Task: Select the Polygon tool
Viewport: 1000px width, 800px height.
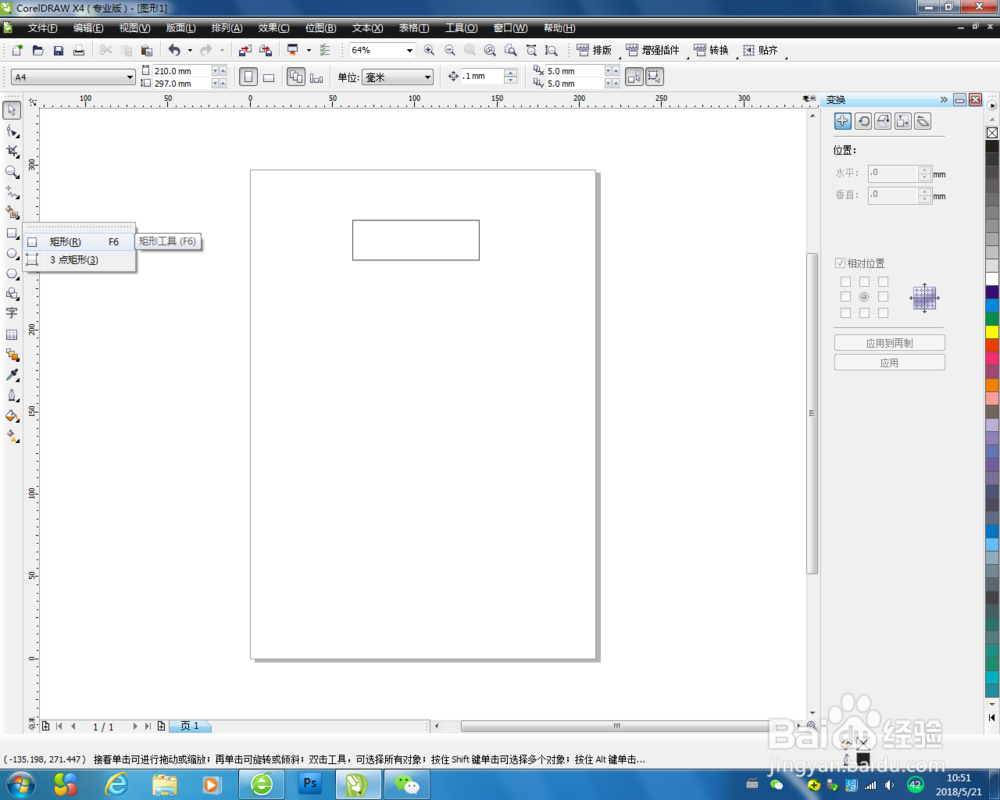Action: 12,274
